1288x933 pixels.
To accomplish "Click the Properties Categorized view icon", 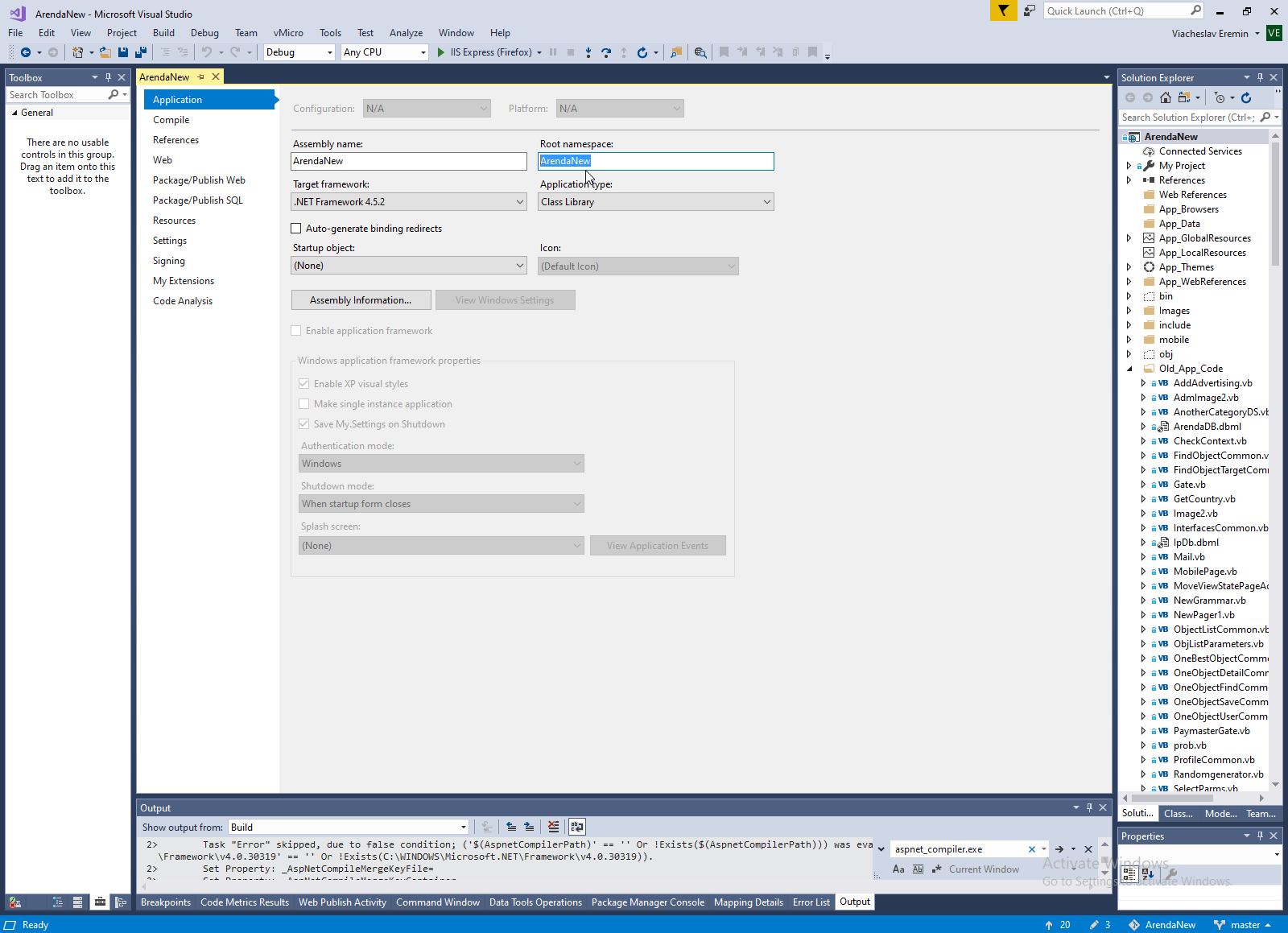I will pyautogui.click(x=1129, y=873).
